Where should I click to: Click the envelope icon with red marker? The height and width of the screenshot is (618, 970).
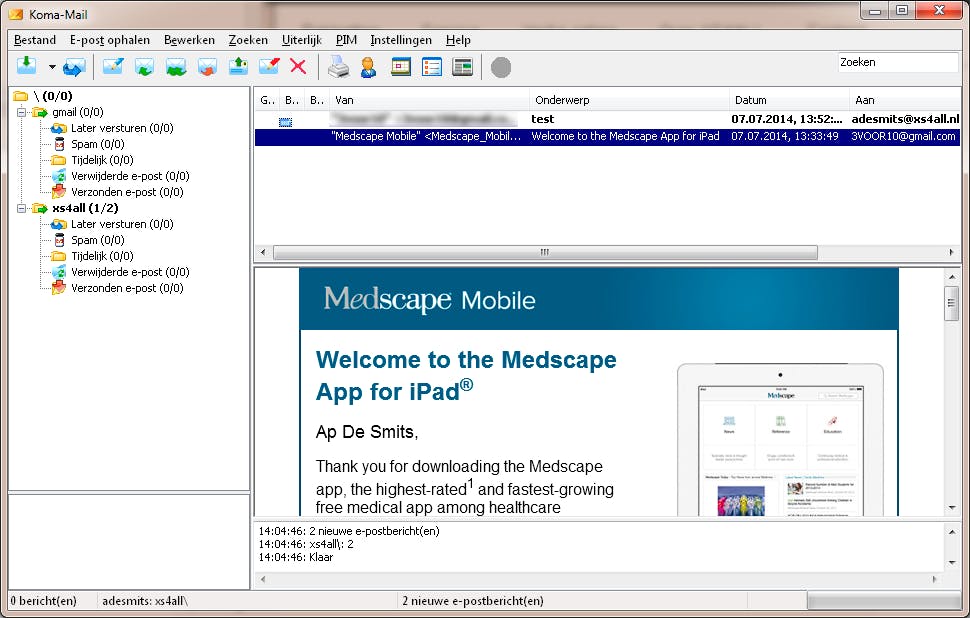pos(269,66)
